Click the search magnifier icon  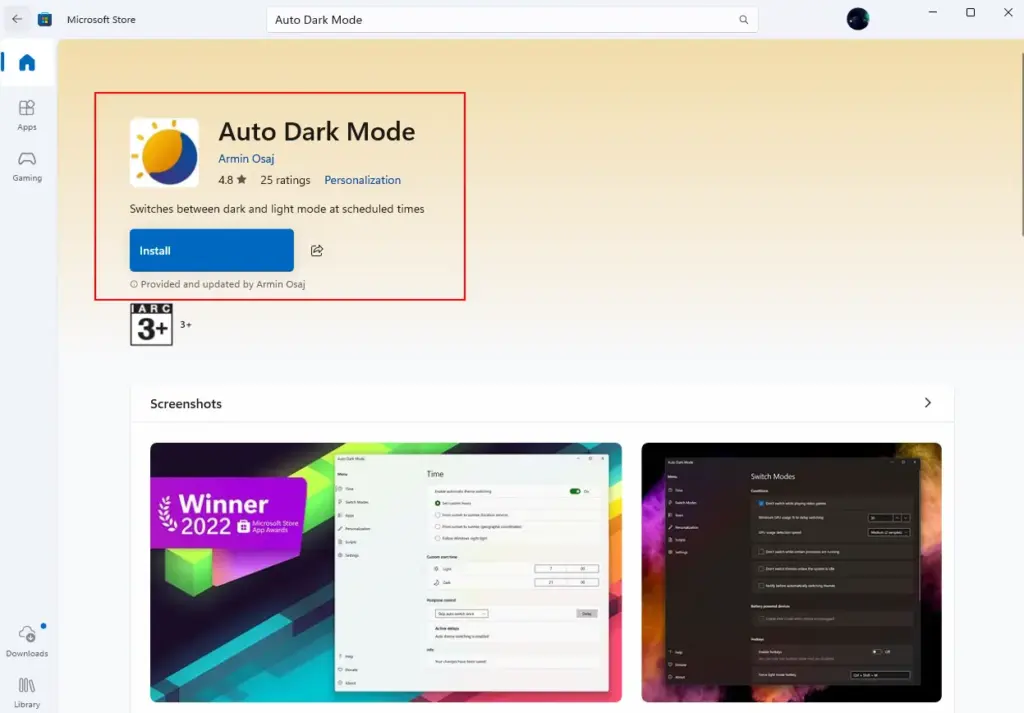tap(743, 20)
